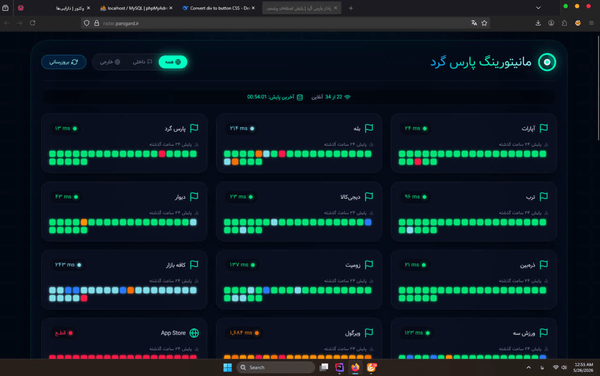Click the flag icon on the ترب card
600x376 pixels.
543,197
